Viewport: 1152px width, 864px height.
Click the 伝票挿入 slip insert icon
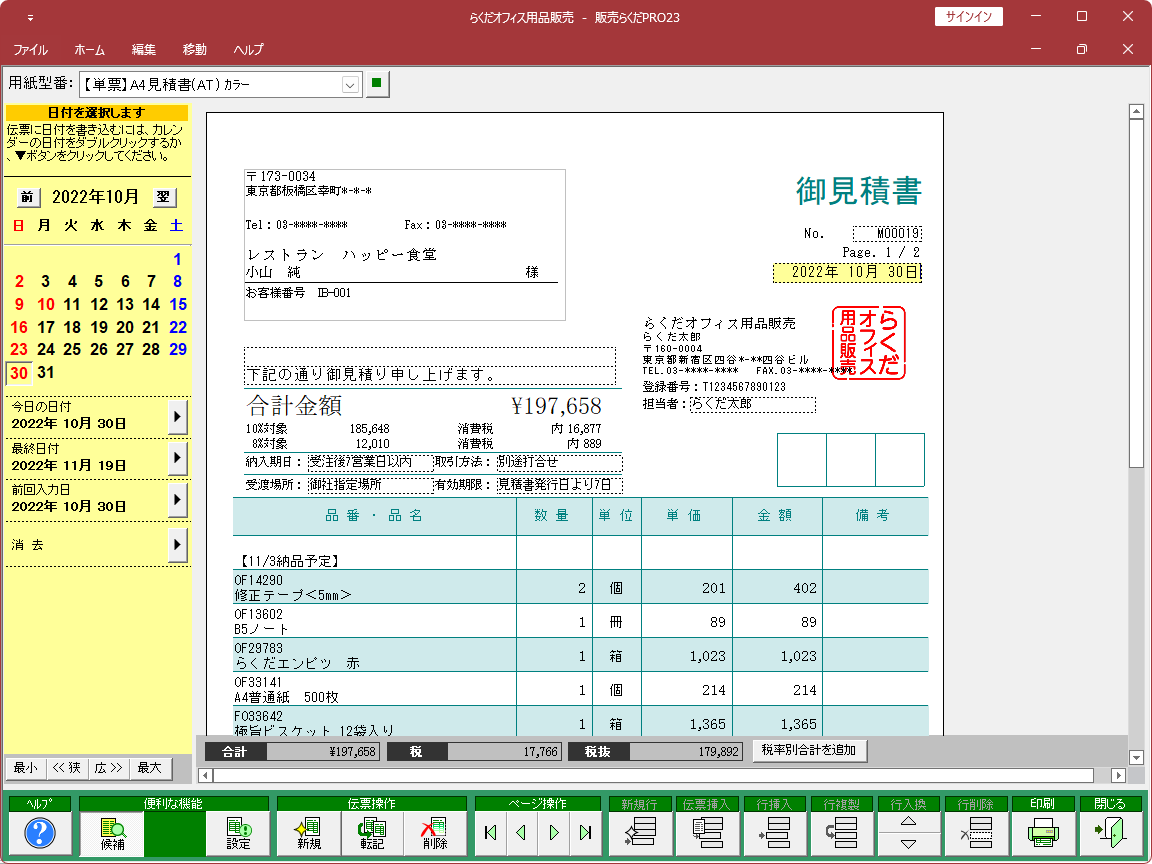pos(707,832)
